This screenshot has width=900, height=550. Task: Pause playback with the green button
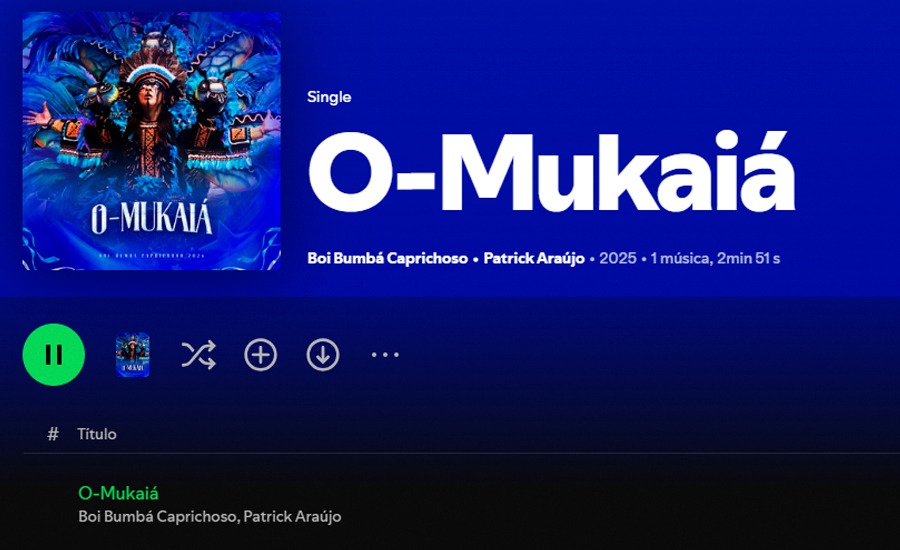point(54,355)
